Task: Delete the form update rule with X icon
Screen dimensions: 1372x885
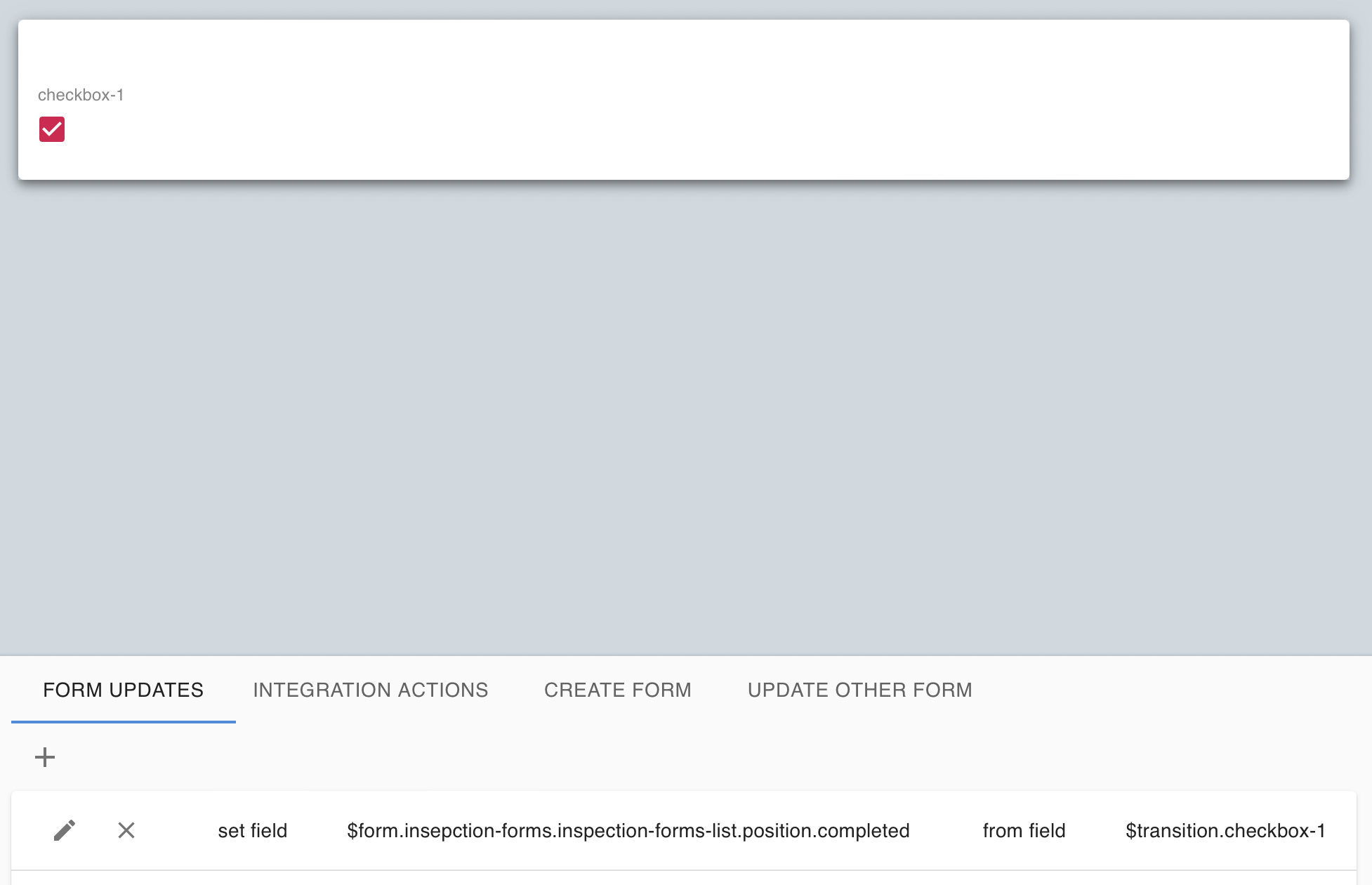Action: click(x=126, y=830)
